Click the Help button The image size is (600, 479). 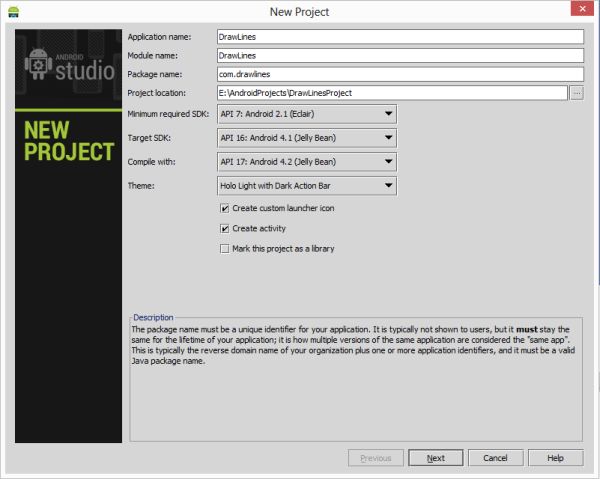point(556,458)
